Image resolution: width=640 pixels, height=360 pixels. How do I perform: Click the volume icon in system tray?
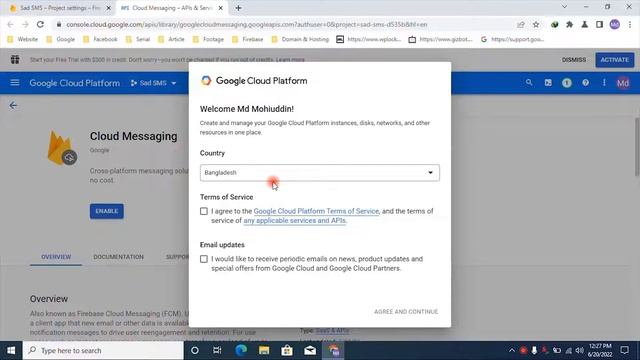pyautogui.click(x=579, y=350)
